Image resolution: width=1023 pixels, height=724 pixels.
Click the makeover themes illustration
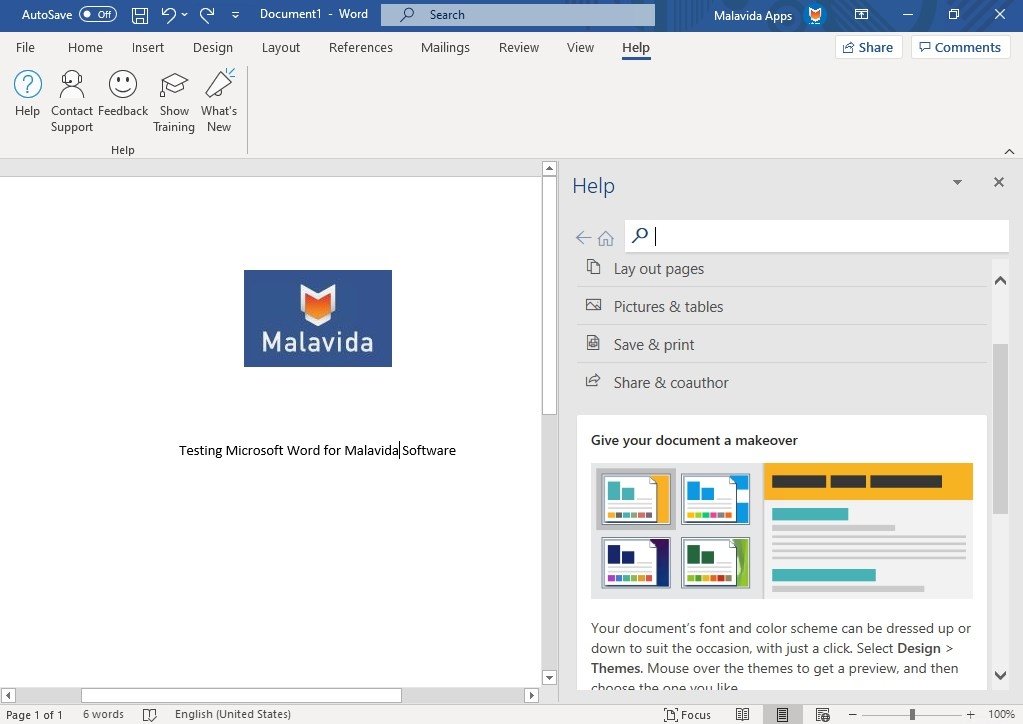[782, 531]
